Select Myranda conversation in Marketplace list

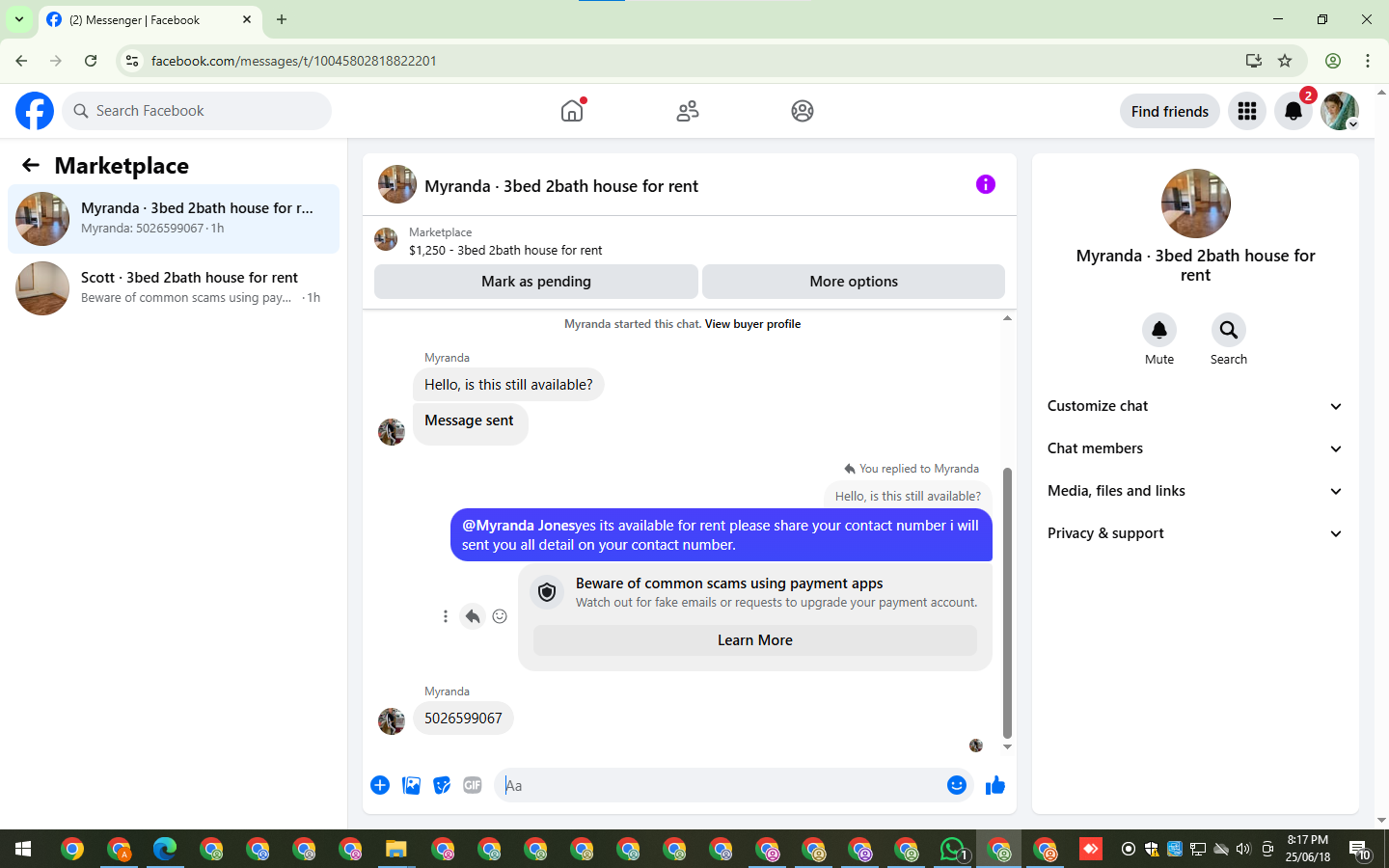(x=174, y=219)
